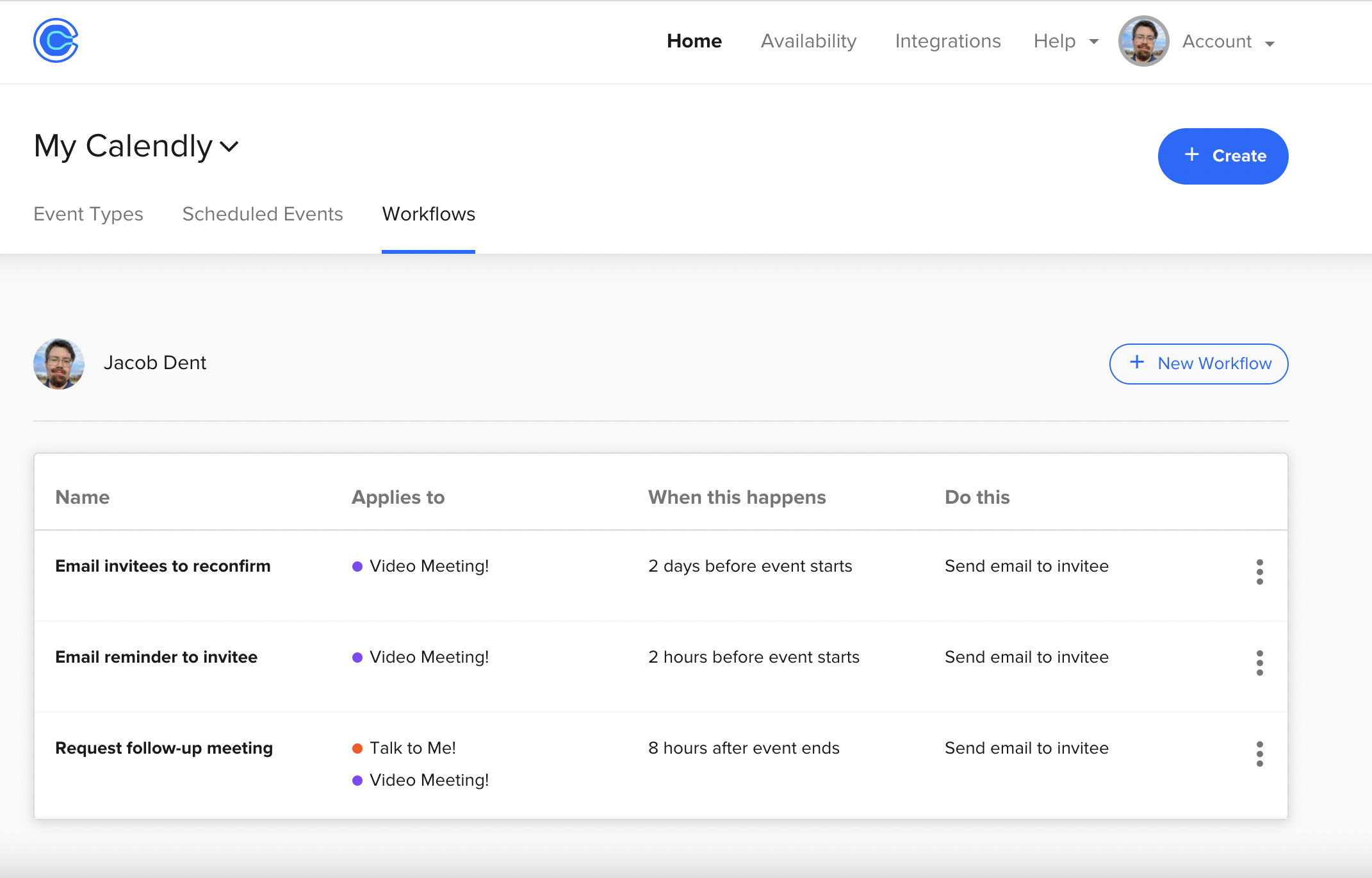Viewport: 1372px width, 878px height.
Task: Click the When this happens column header
Action: (737, 497)
